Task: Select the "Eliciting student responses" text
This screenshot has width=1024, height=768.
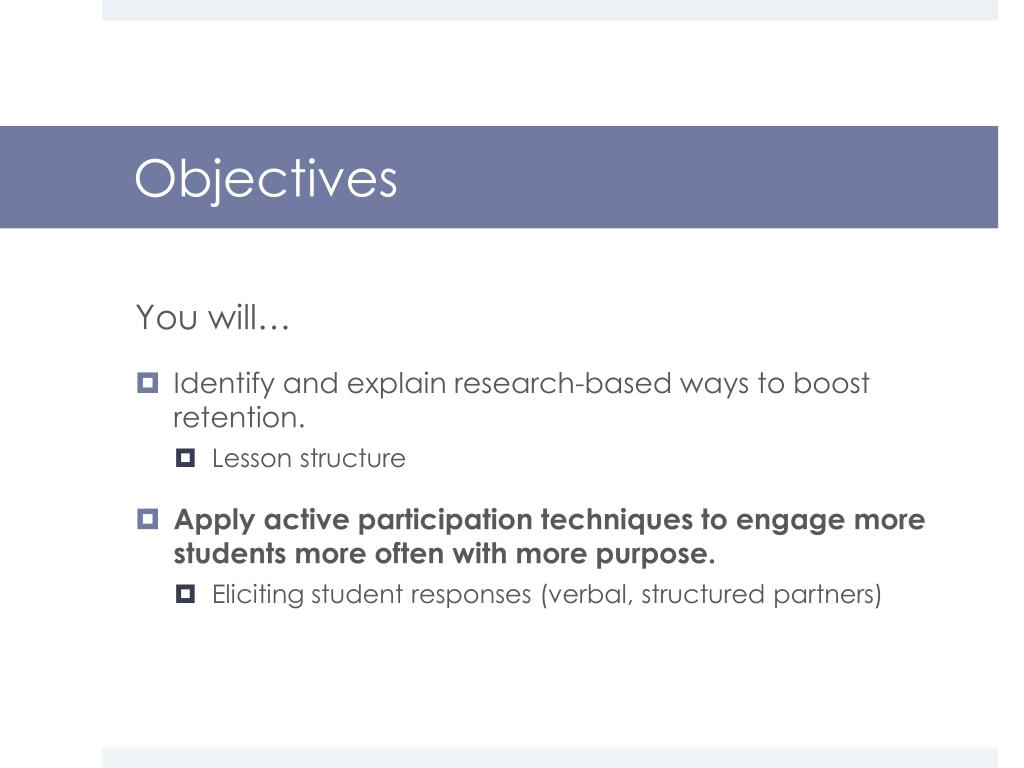Action: click(x=372, y=594)
